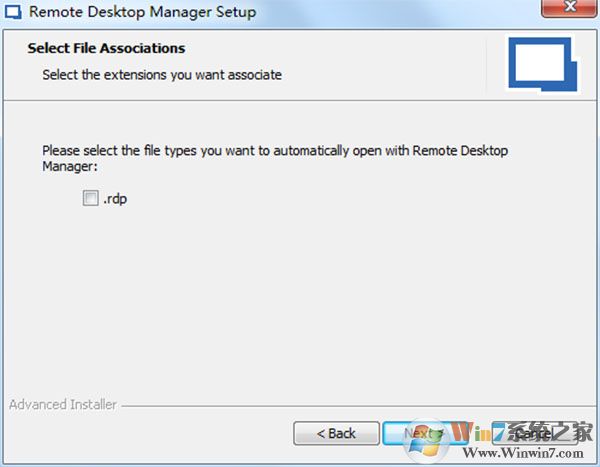Click the 'Select the extensions you want associate' subtitle
Viewport: 600px width, 467px height.
pos(161,74)
